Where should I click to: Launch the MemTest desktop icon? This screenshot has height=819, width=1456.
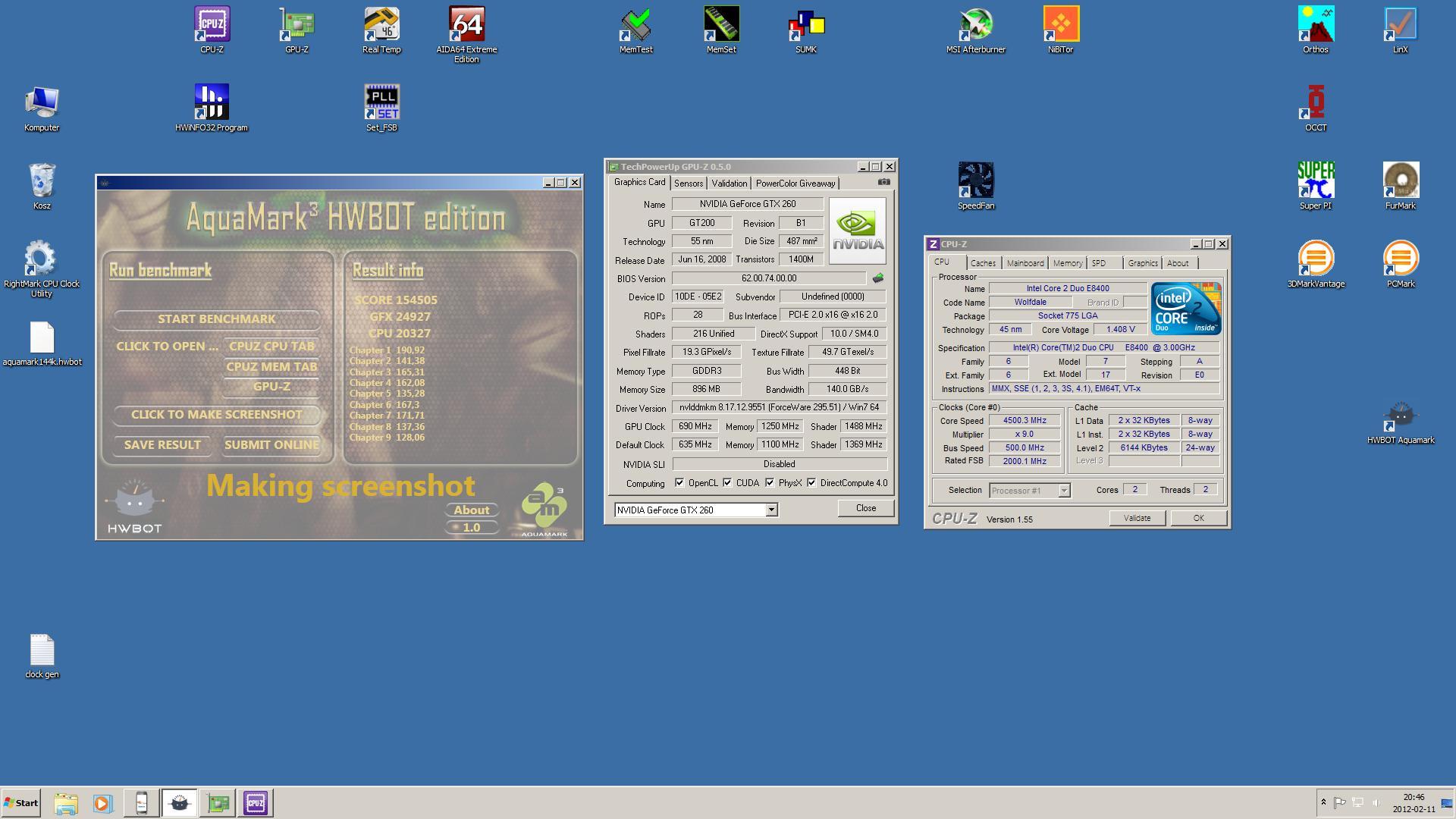click(x=636, y=30)
